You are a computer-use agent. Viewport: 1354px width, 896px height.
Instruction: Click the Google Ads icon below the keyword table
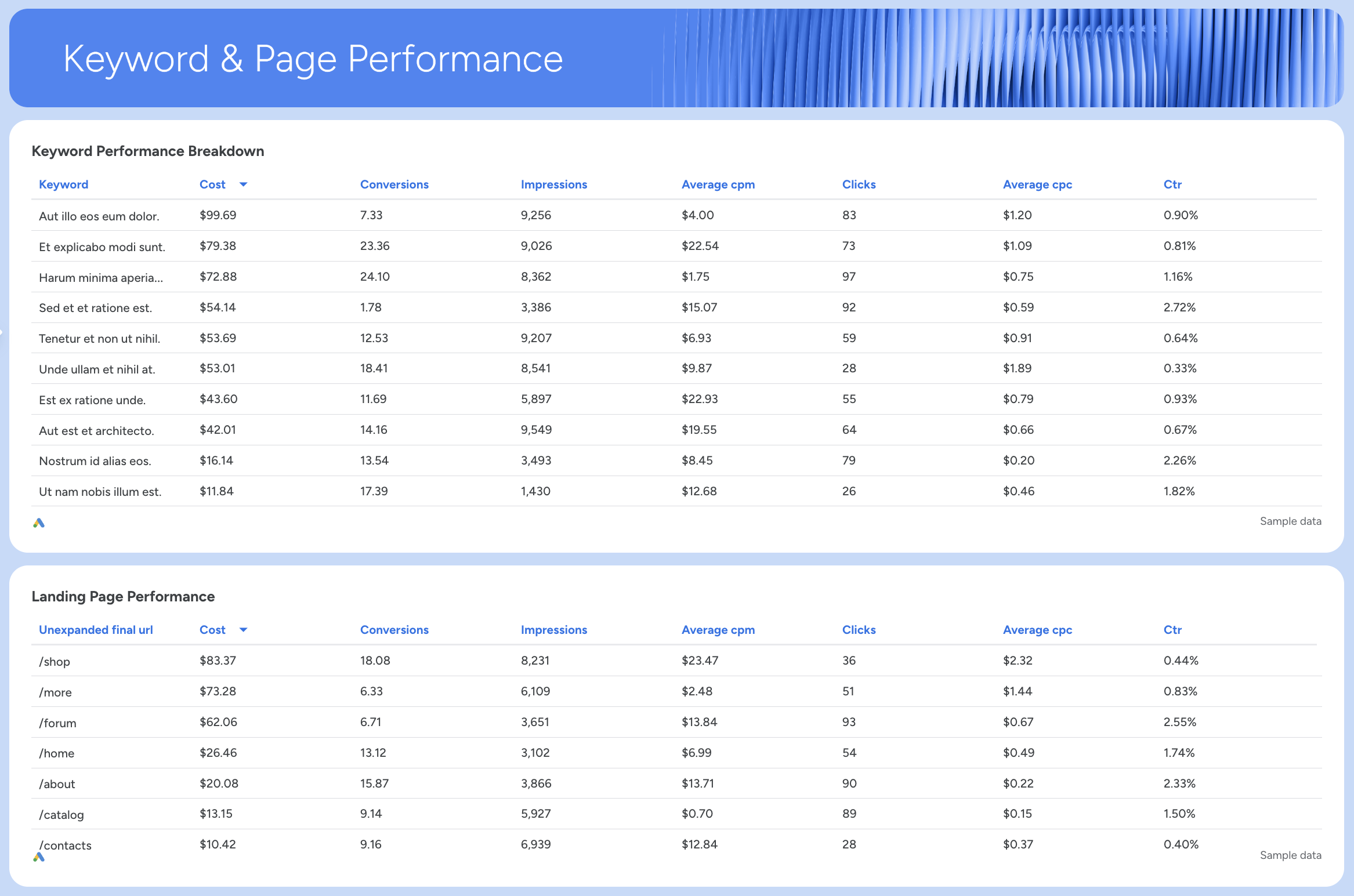[x=39, y=522]
